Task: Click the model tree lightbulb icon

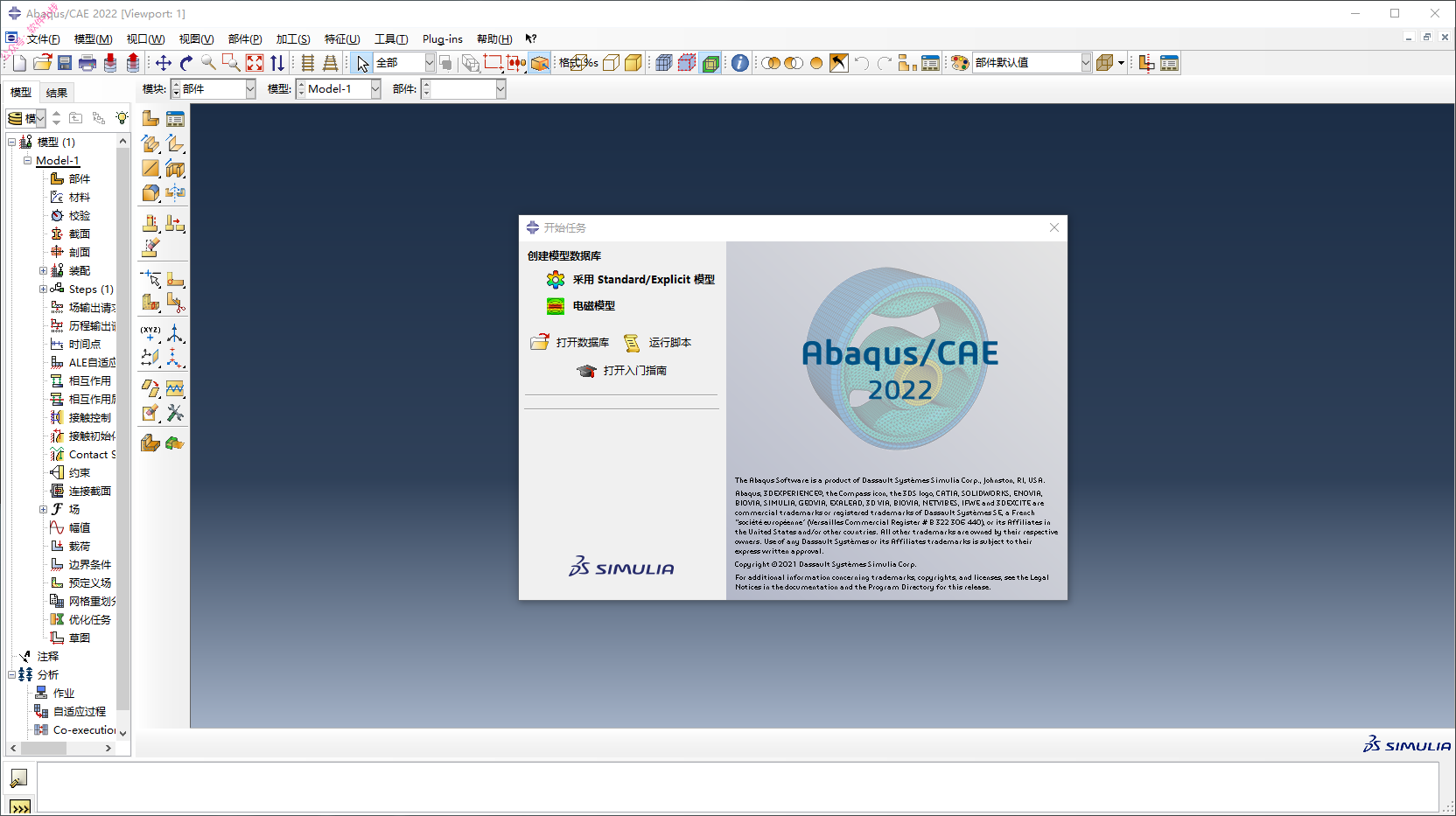Action: click(122, 118)
